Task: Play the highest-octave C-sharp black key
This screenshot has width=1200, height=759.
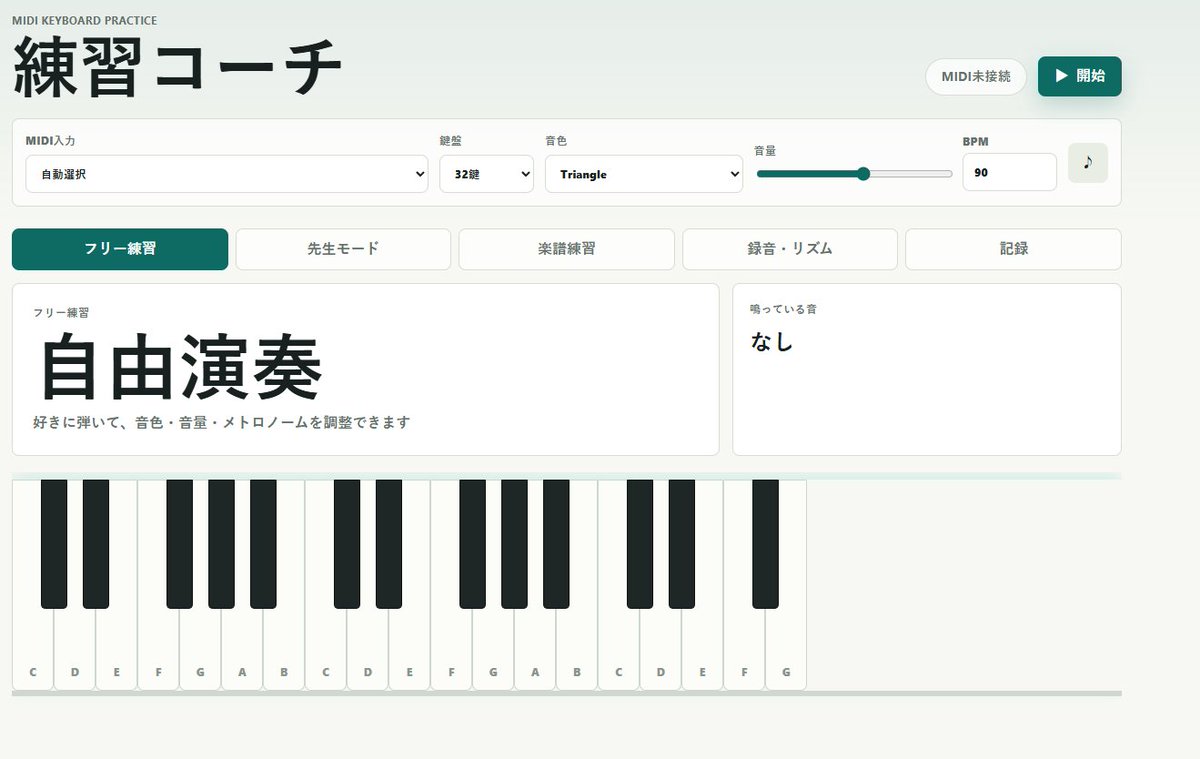Action: click(x=640, y=544)
